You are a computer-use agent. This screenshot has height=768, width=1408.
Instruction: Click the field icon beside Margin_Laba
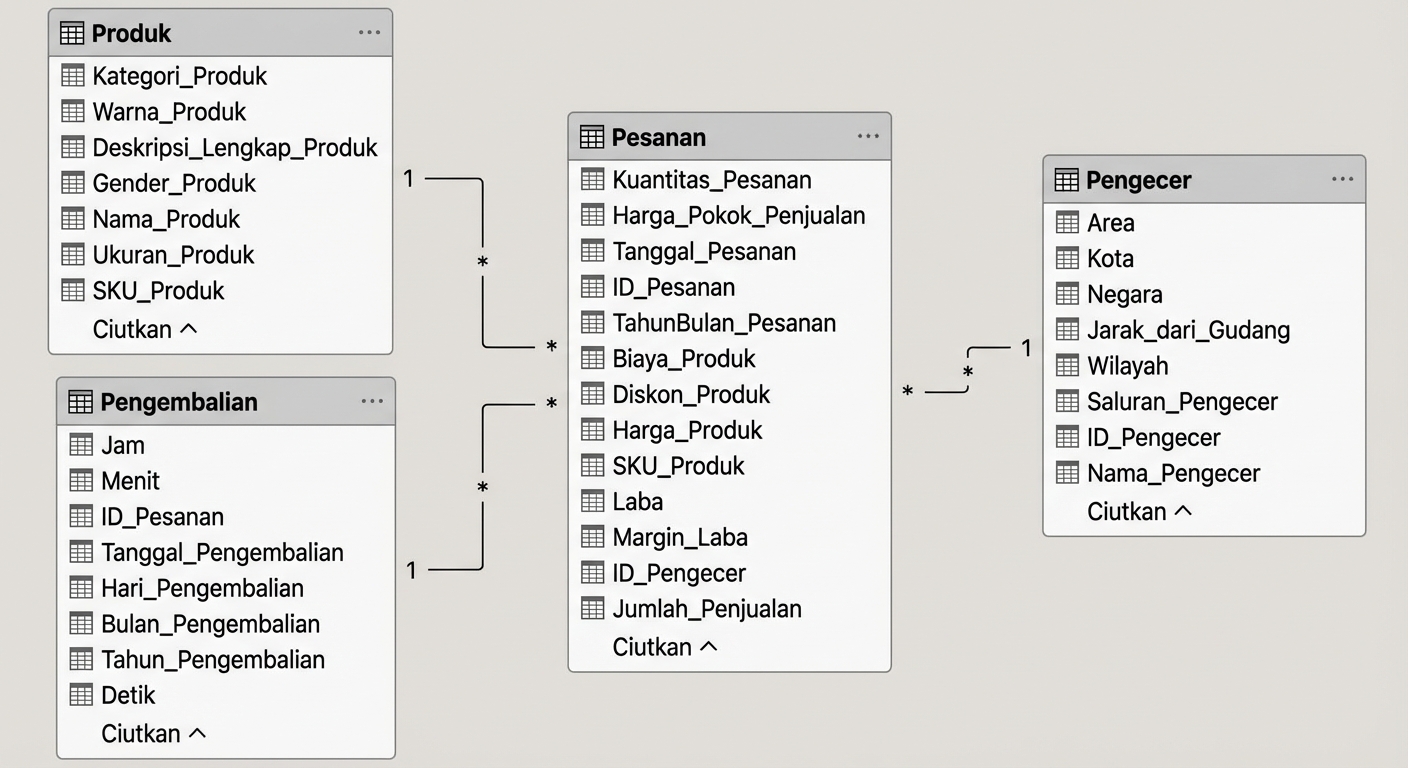[x=592, y=537]
